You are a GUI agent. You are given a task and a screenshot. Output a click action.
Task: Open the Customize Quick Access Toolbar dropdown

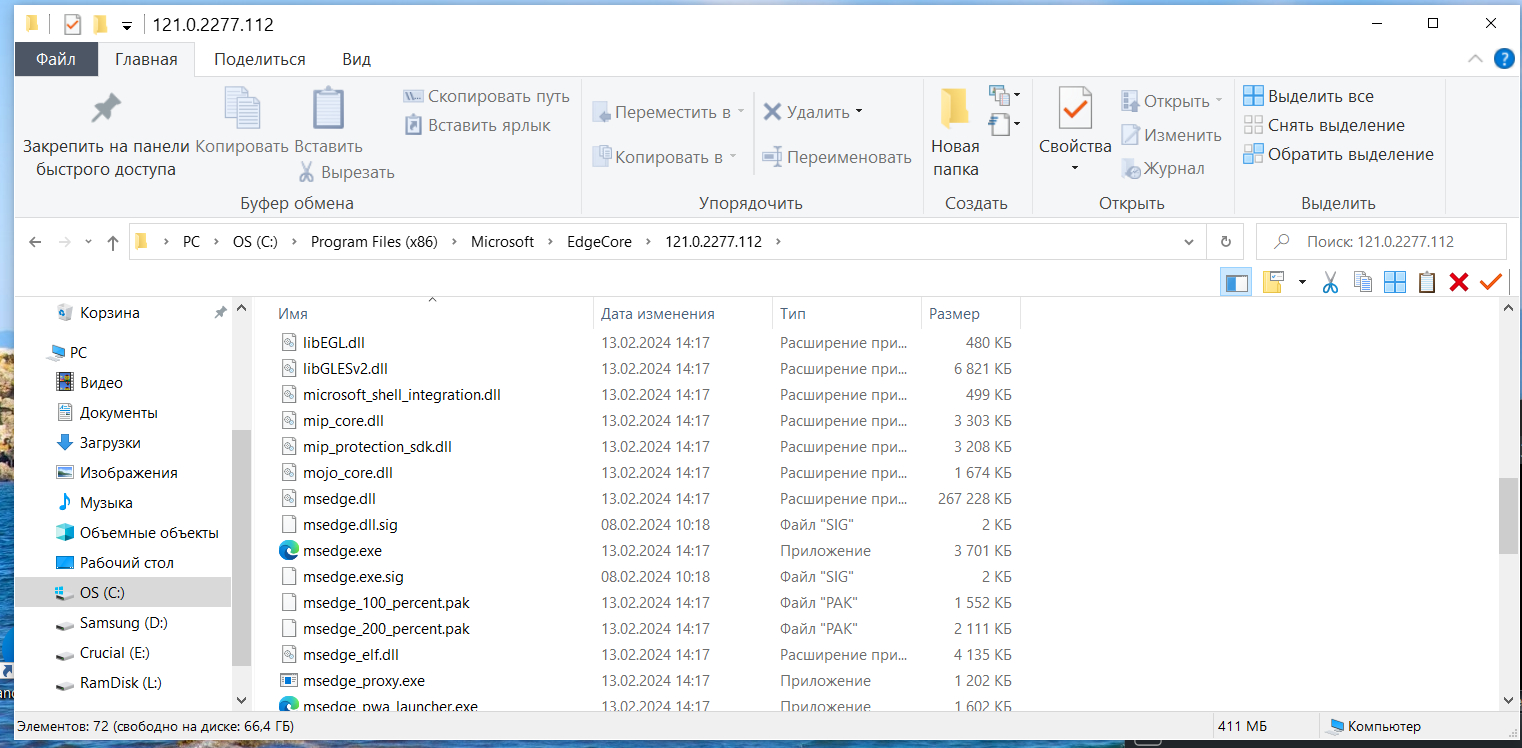(x=127, y=25)
